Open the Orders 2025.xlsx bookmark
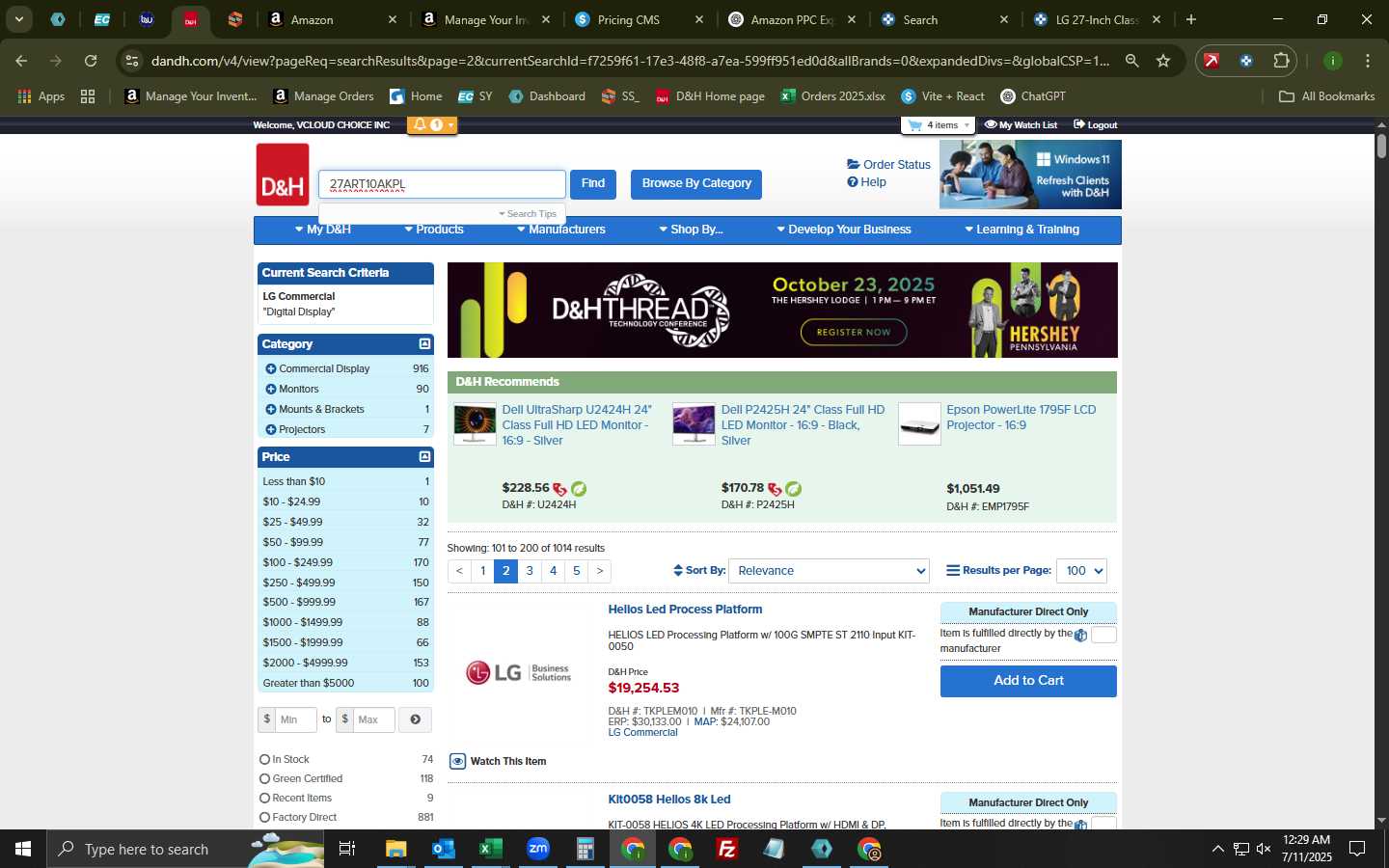 coord(832,96)
